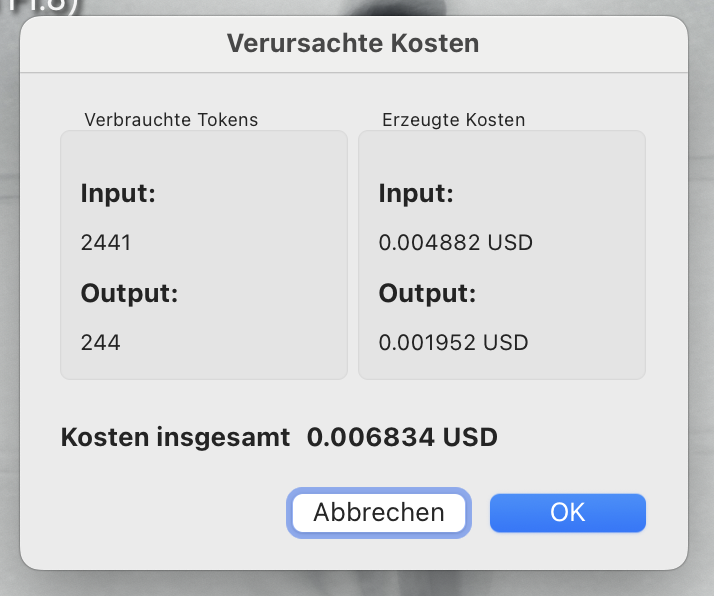Click the background window text behind dialog

pos(39,7)
